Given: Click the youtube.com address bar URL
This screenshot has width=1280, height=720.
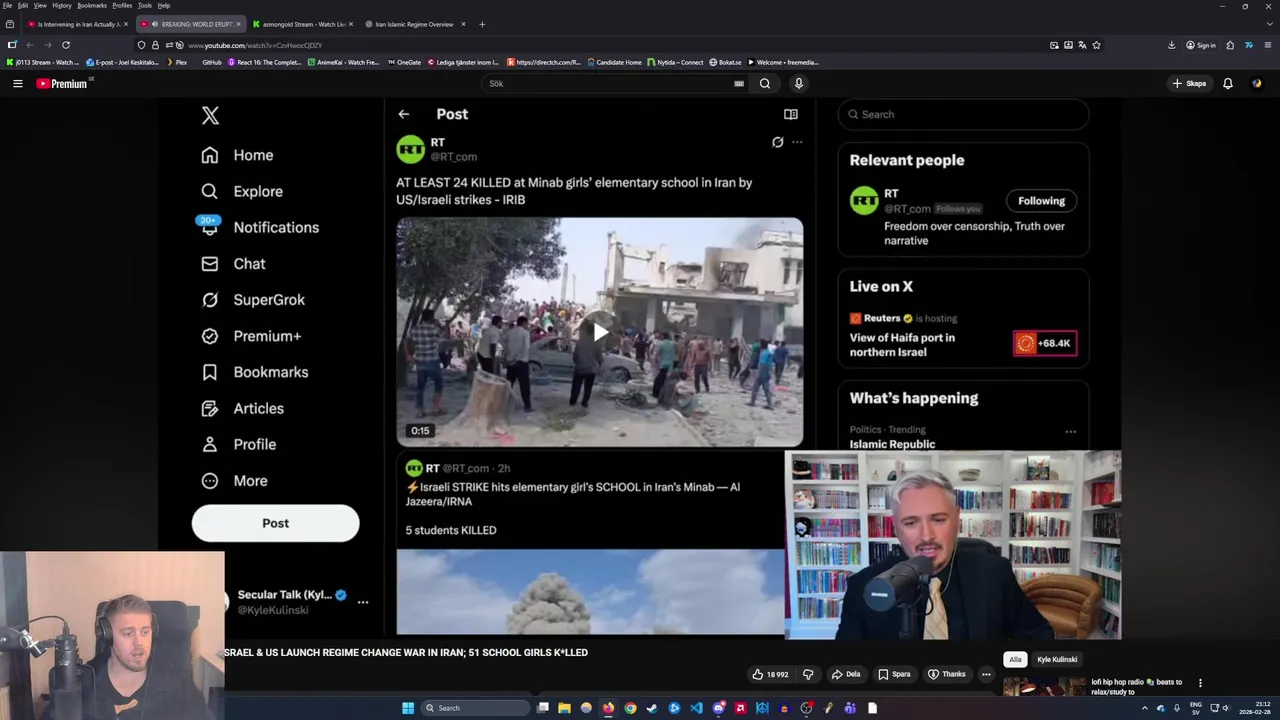Looking at the screenshot, I should point(255,45).
